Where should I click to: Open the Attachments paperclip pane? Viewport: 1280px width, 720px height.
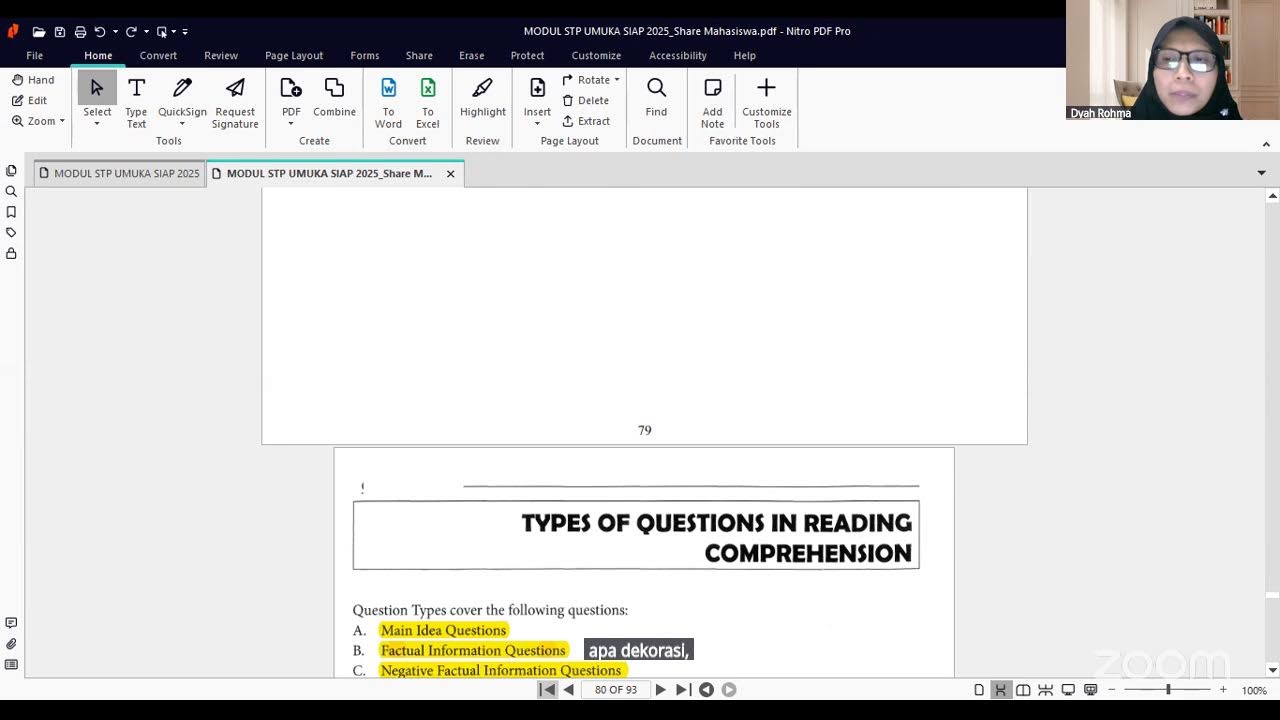click(11, 644)
